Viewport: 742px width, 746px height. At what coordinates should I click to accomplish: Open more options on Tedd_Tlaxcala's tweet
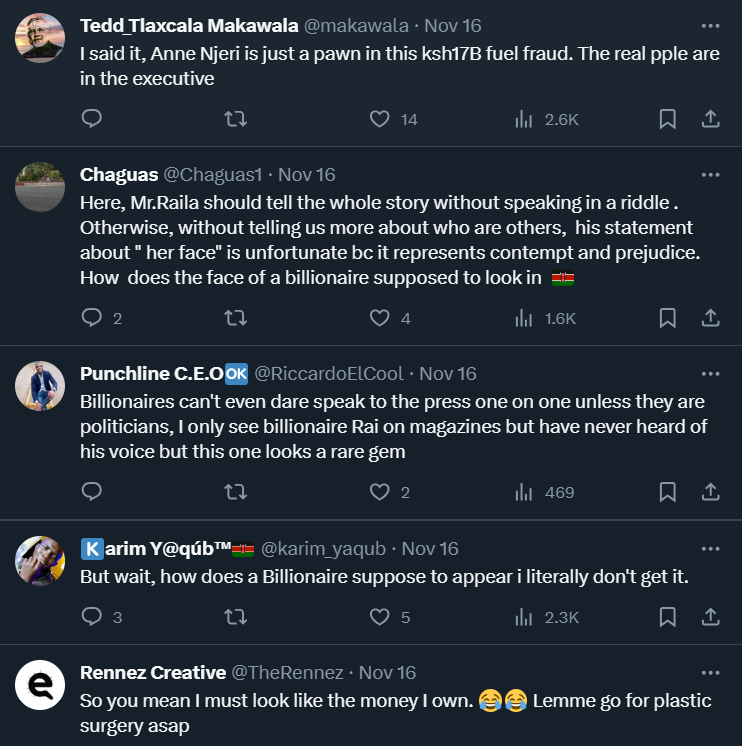(x=710, y=25)
